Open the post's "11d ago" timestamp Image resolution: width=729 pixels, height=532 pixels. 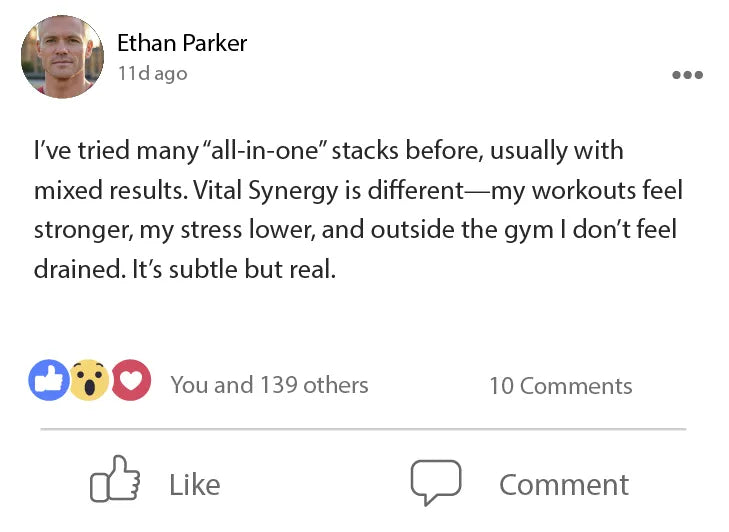point(152,74)
